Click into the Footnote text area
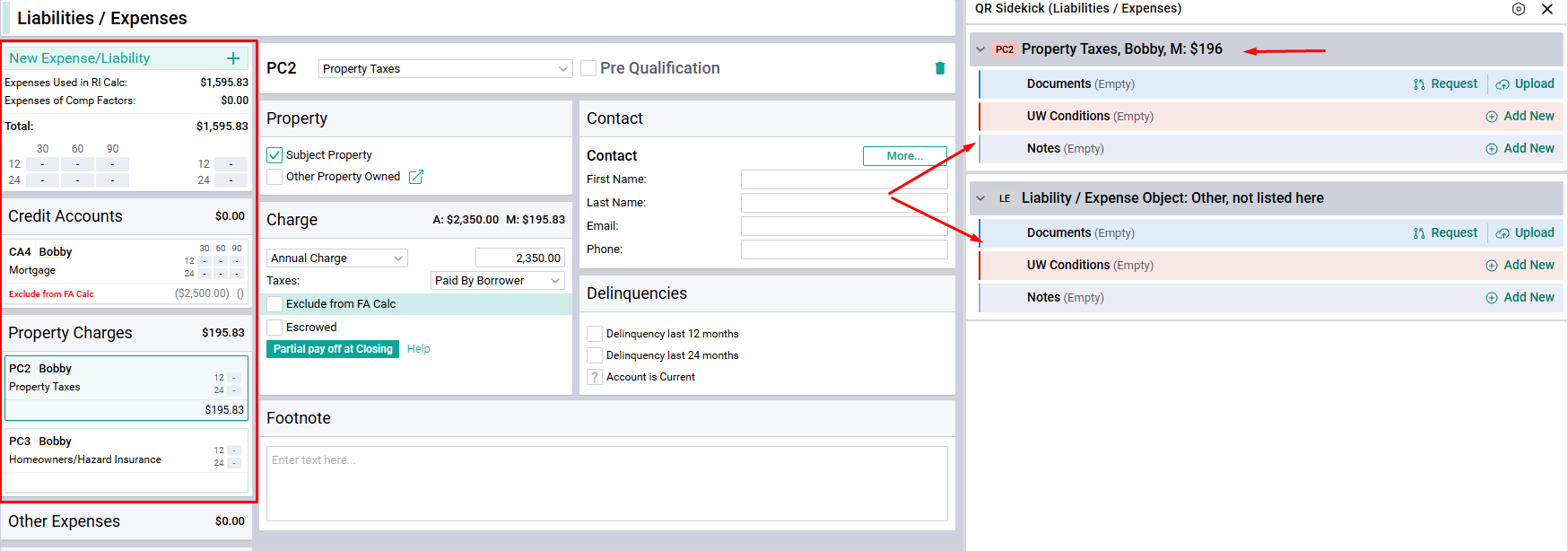The width and height of the screenshot is (1568, 551). [x=607, y=484]
